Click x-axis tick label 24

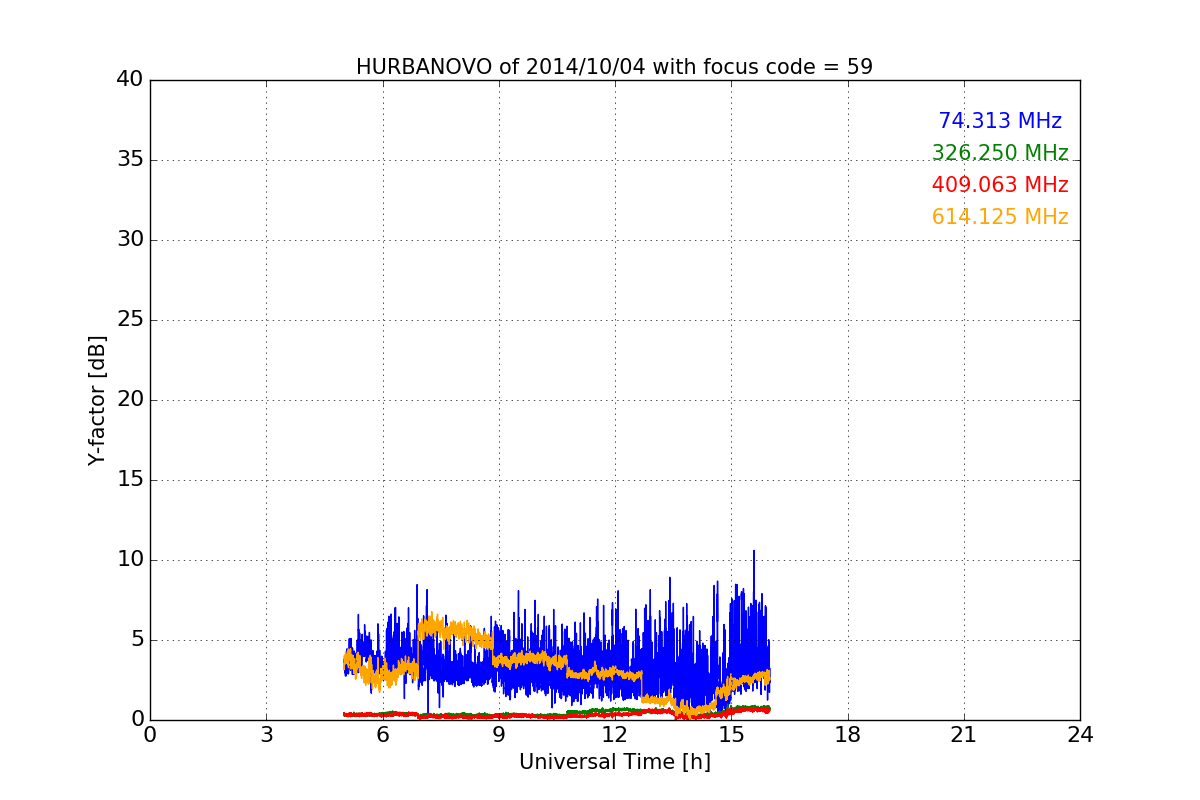click(x=1080, y=735)
